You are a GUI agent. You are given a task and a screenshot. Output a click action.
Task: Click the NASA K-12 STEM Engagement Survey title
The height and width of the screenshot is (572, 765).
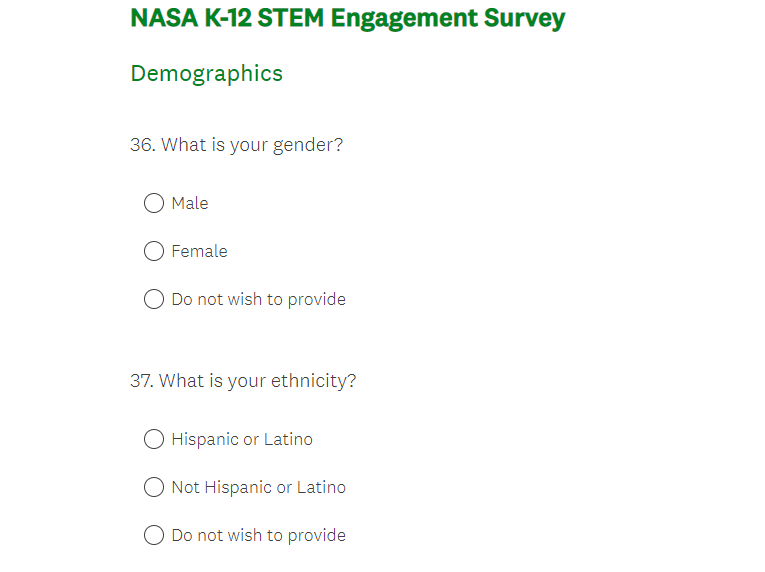347,18
